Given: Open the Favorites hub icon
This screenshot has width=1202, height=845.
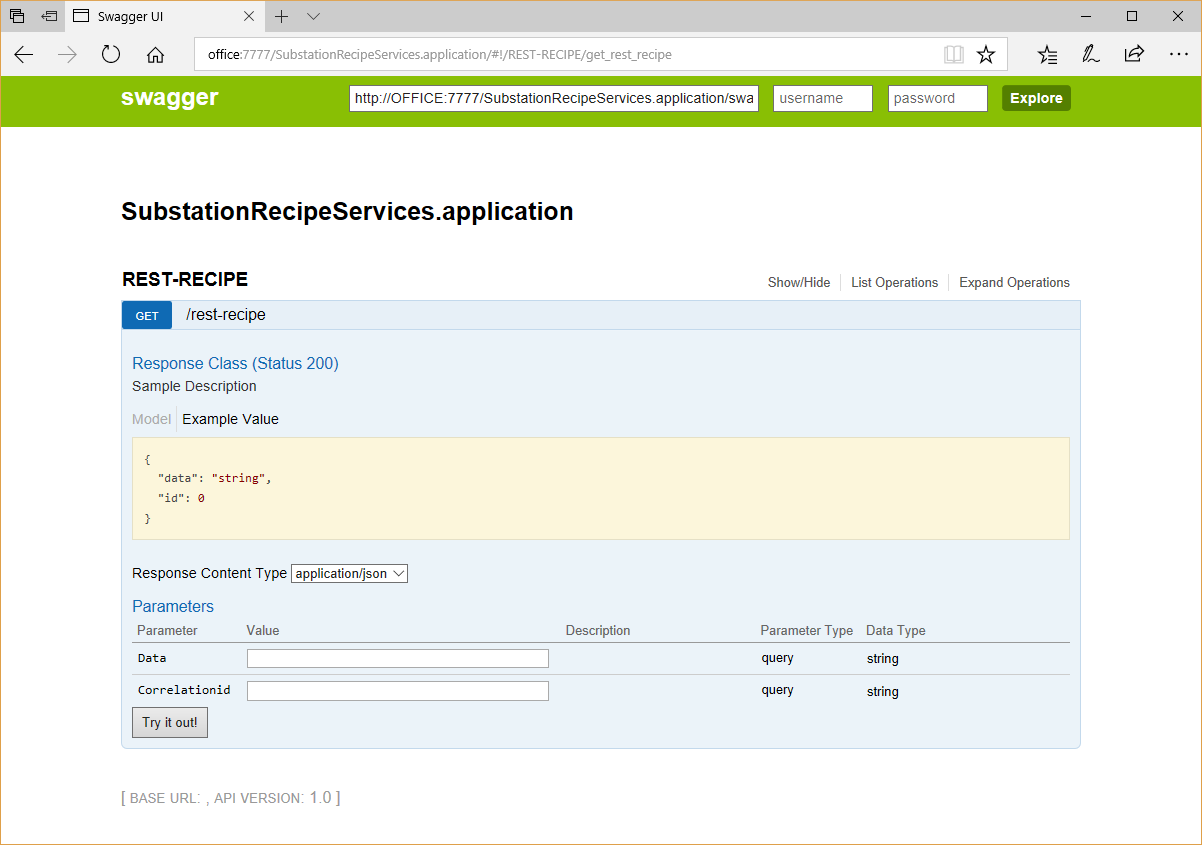Looking at the screenshot, I should tap(1047, 55).
